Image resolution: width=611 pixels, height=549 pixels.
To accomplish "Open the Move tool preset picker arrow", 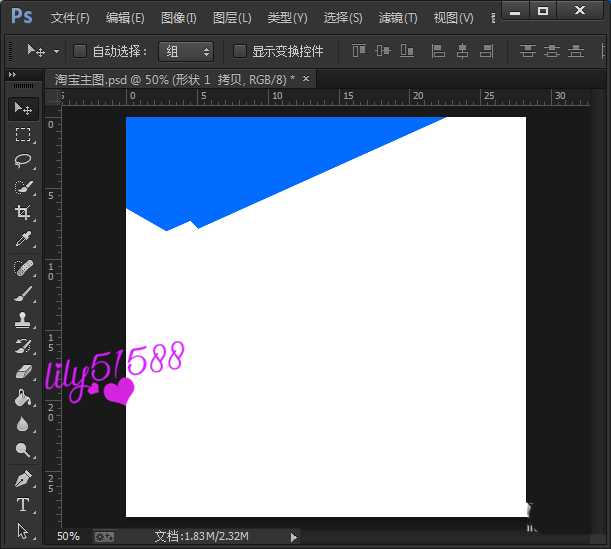I will pyautogui.click(x=56, y=51).
